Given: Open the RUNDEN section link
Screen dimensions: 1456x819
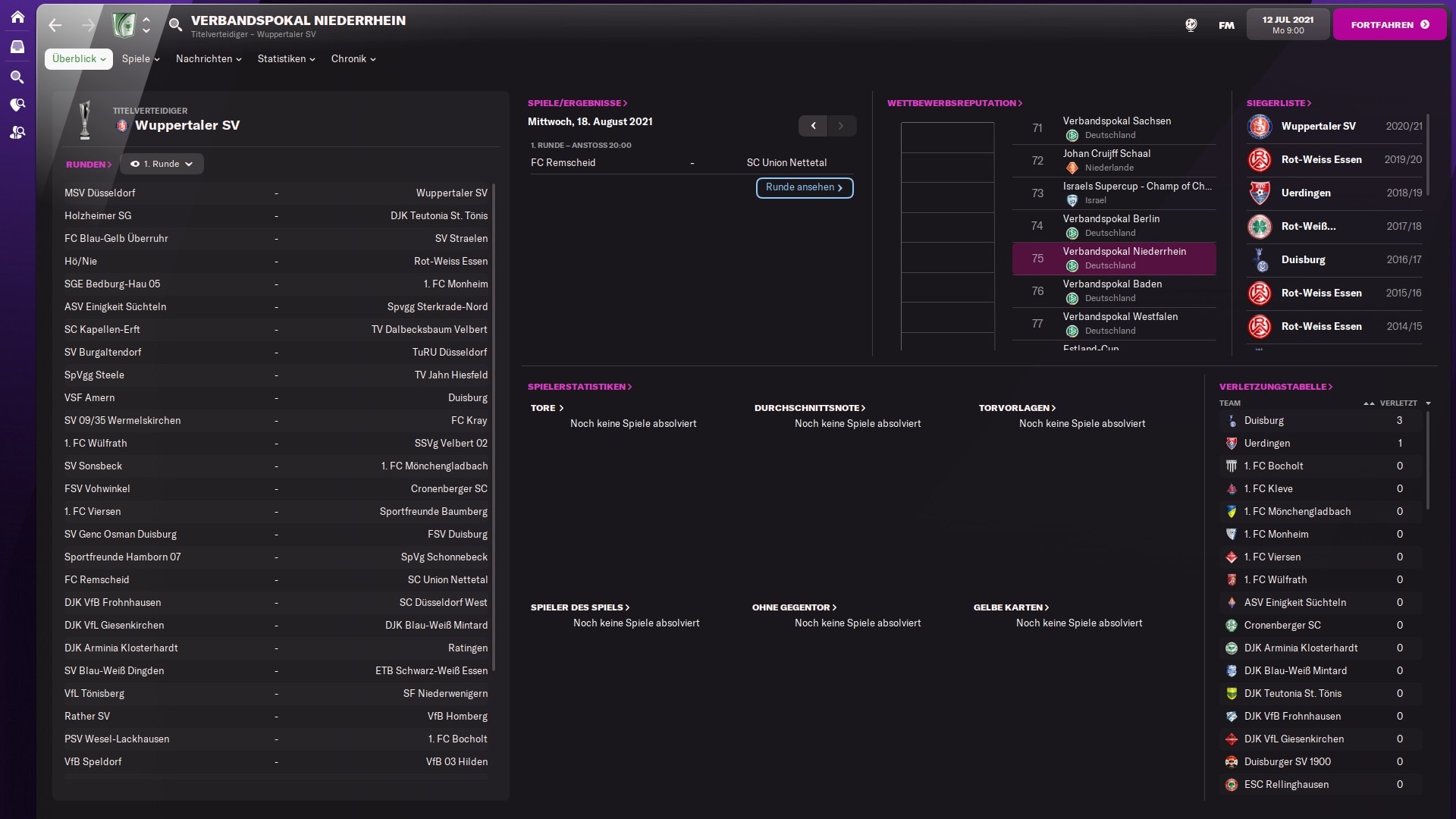Looking at the screenshot, I should tap(89, 165).
